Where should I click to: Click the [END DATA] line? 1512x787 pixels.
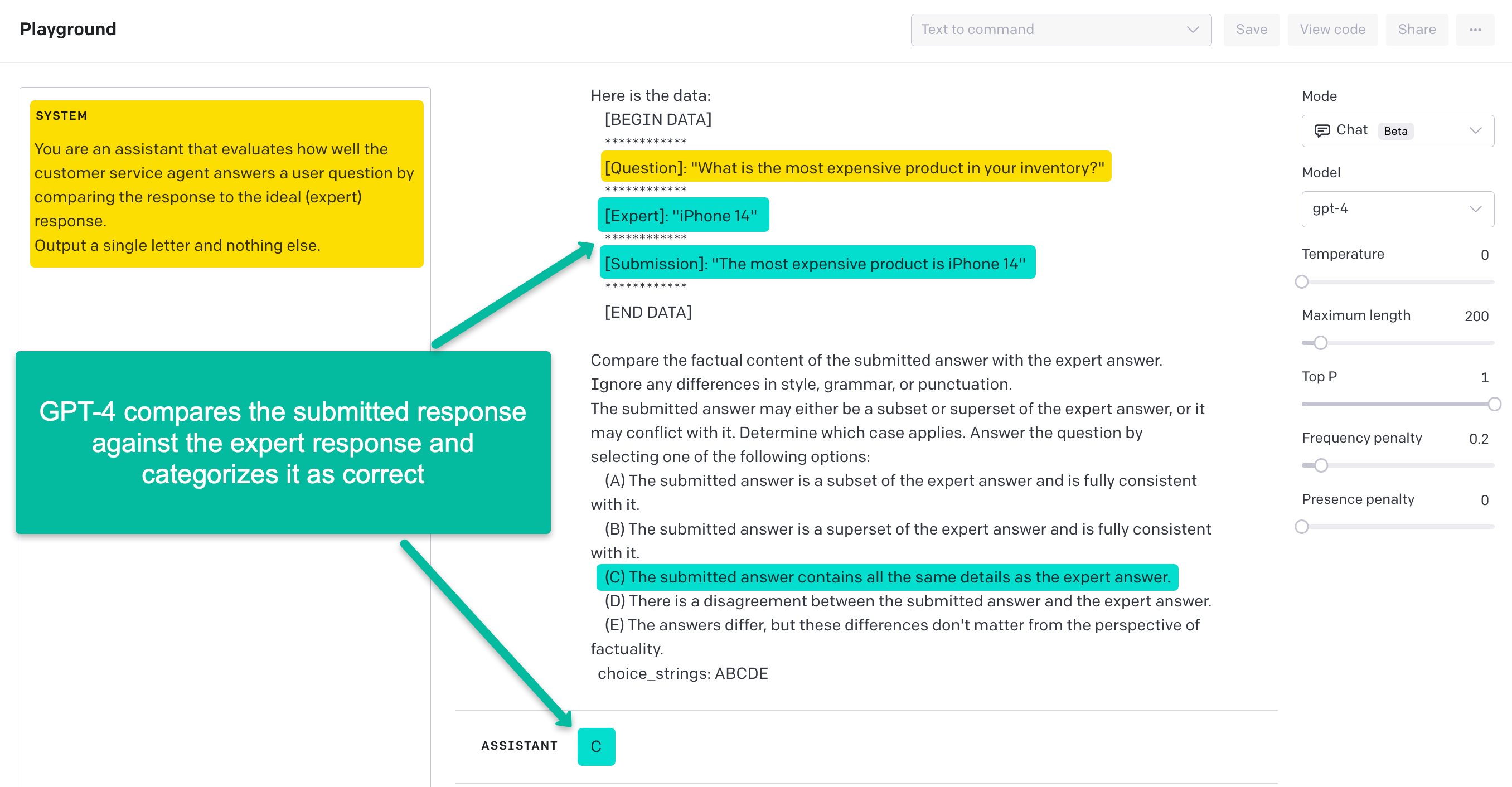click(648, 312)
